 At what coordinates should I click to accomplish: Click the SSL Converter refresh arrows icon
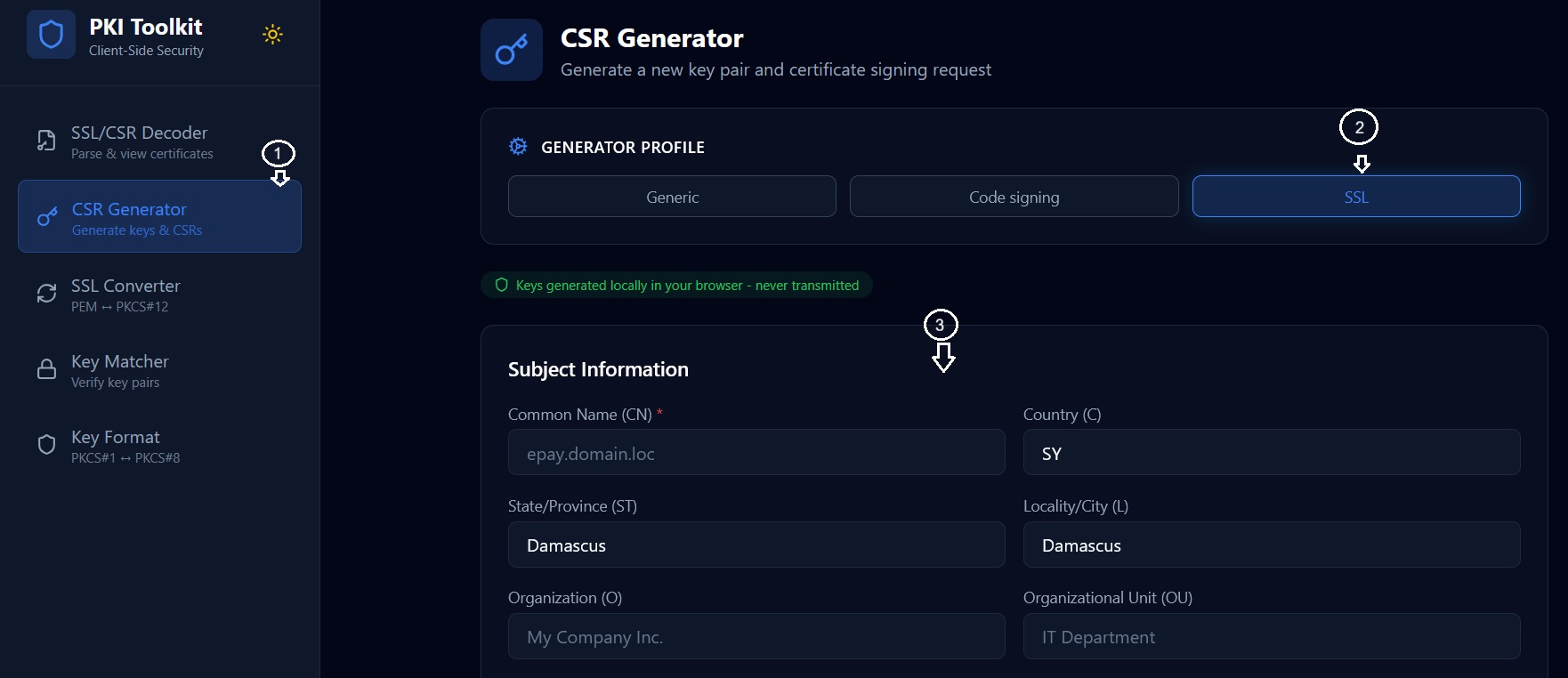(x=46, y=294)
